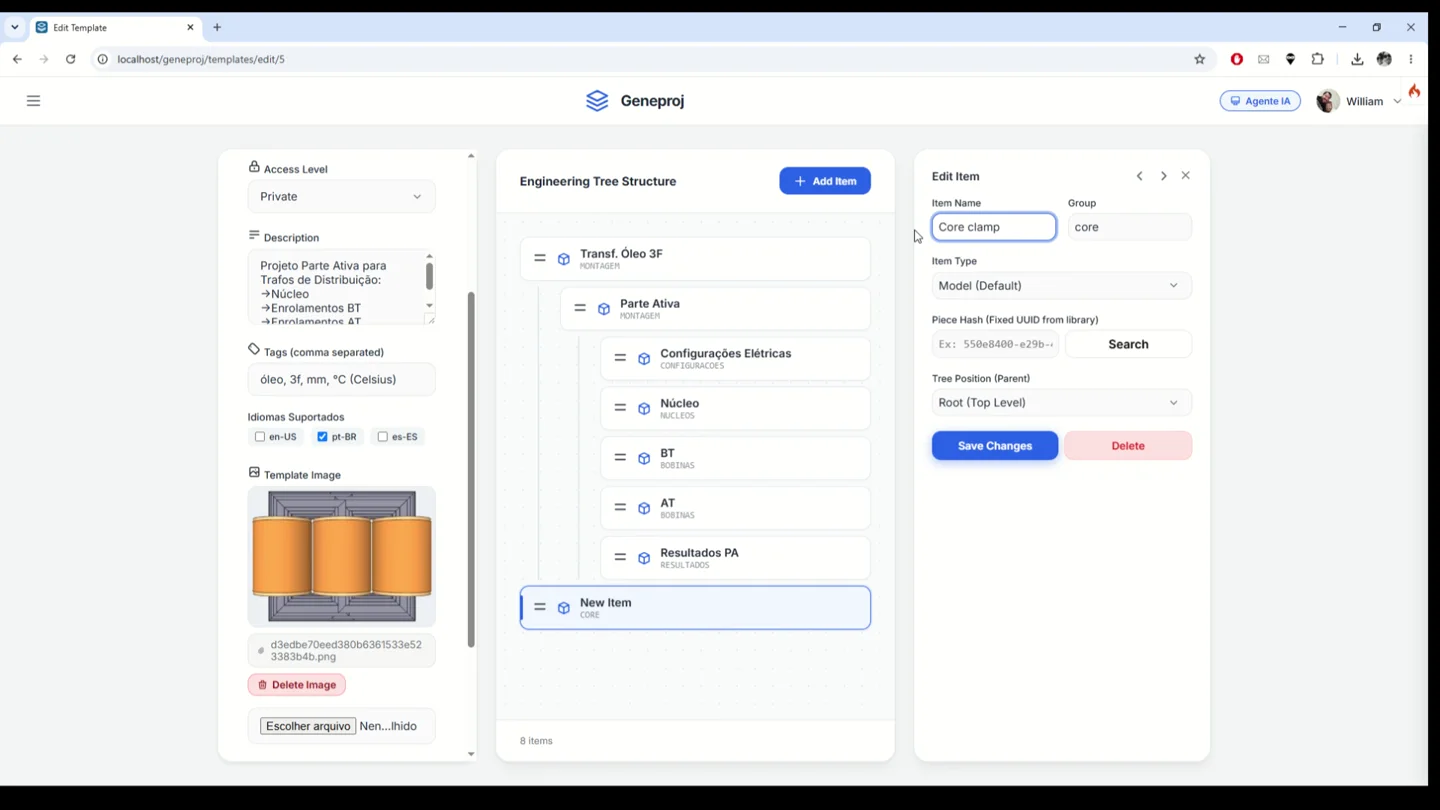Expand the Tree Position parent dropdown
The height and width of the screenshot is (810, 1440).
click(x=1061, y=403)
